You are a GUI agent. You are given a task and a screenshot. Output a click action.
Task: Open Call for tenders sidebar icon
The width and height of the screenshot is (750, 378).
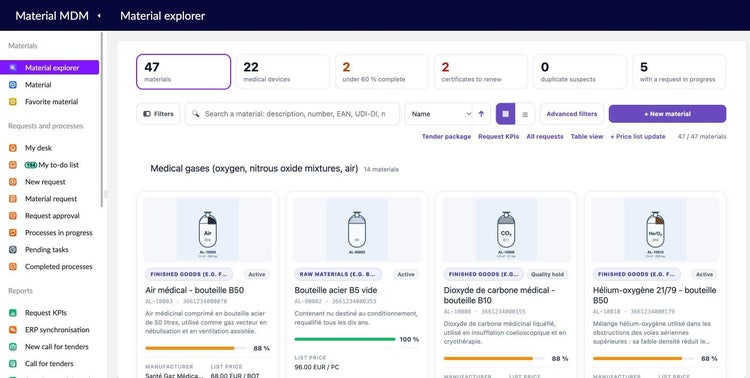[13, 364]
